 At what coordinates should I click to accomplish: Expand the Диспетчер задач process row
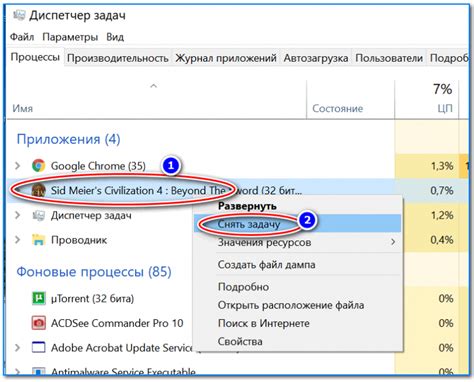click(18, 215)
